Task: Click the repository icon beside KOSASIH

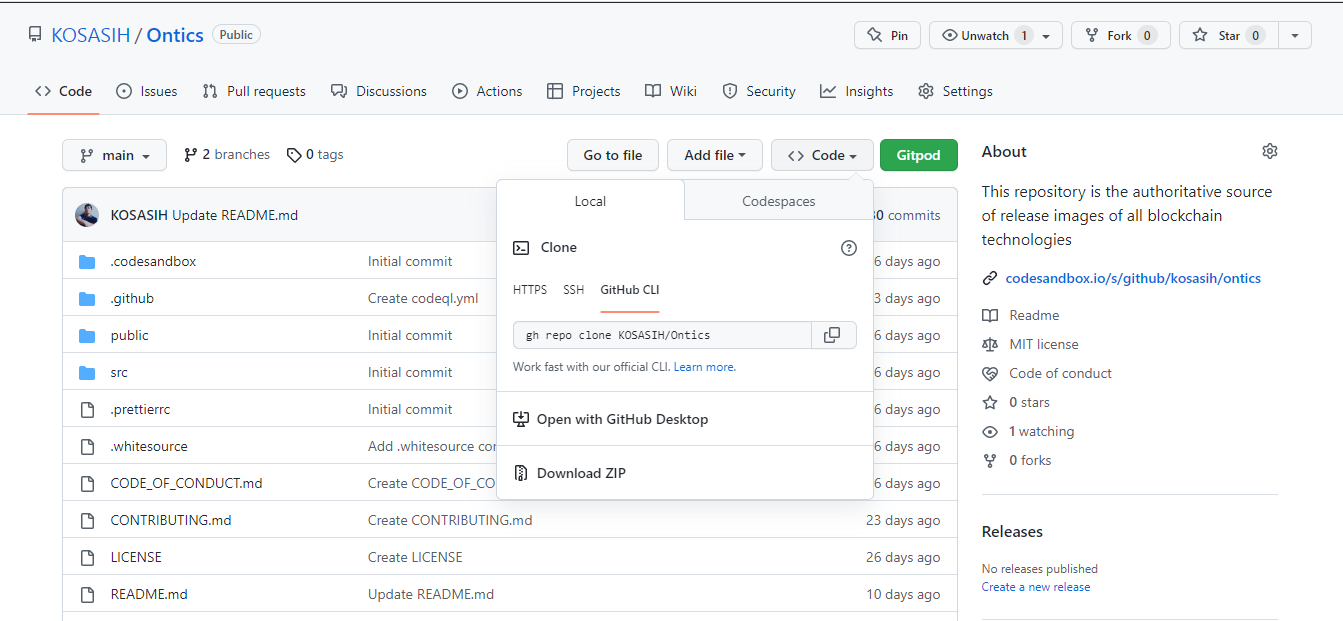Action: tap(35, 35)
